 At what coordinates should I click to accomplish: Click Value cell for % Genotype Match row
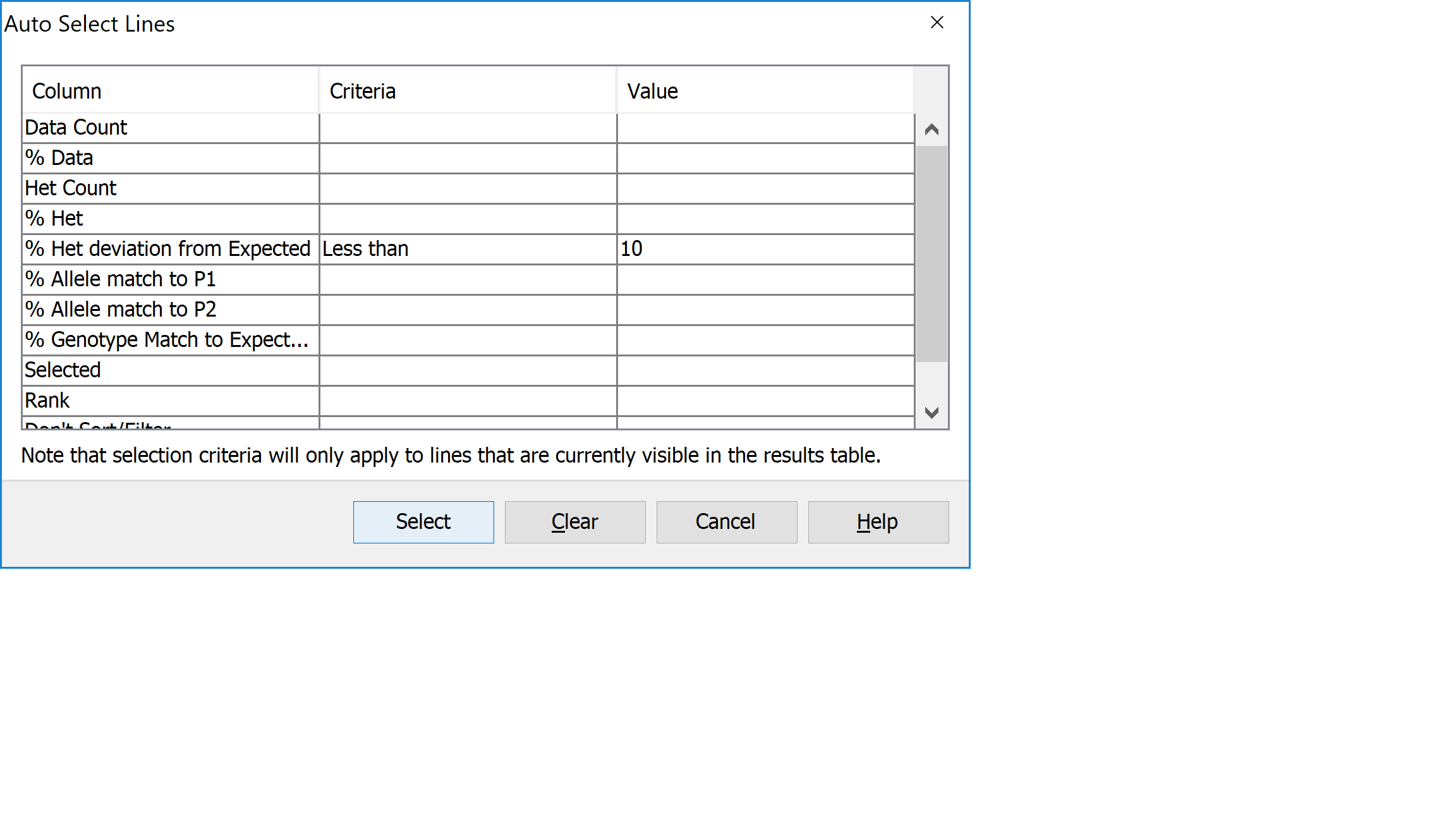(x=766, y=341)
